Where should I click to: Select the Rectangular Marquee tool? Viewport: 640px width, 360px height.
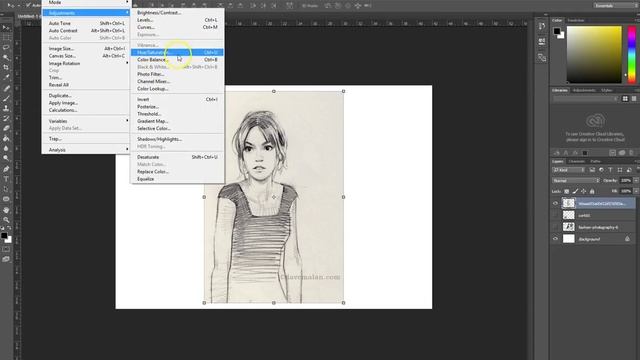click(6, 38)
